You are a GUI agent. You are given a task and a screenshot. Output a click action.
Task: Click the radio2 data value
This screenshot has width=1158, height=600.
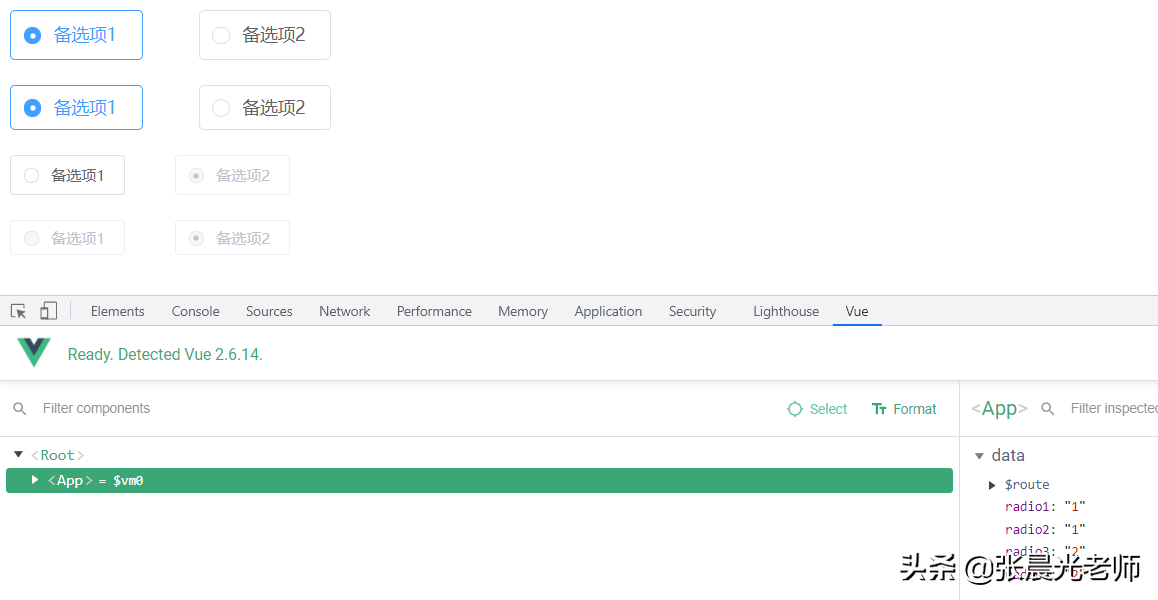(x=1075, y=529)
